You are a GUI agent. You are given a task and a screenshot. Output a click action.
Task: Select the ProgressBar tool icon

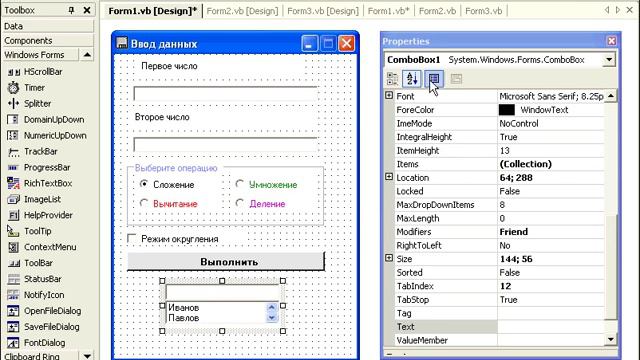(x=13, y=167)
